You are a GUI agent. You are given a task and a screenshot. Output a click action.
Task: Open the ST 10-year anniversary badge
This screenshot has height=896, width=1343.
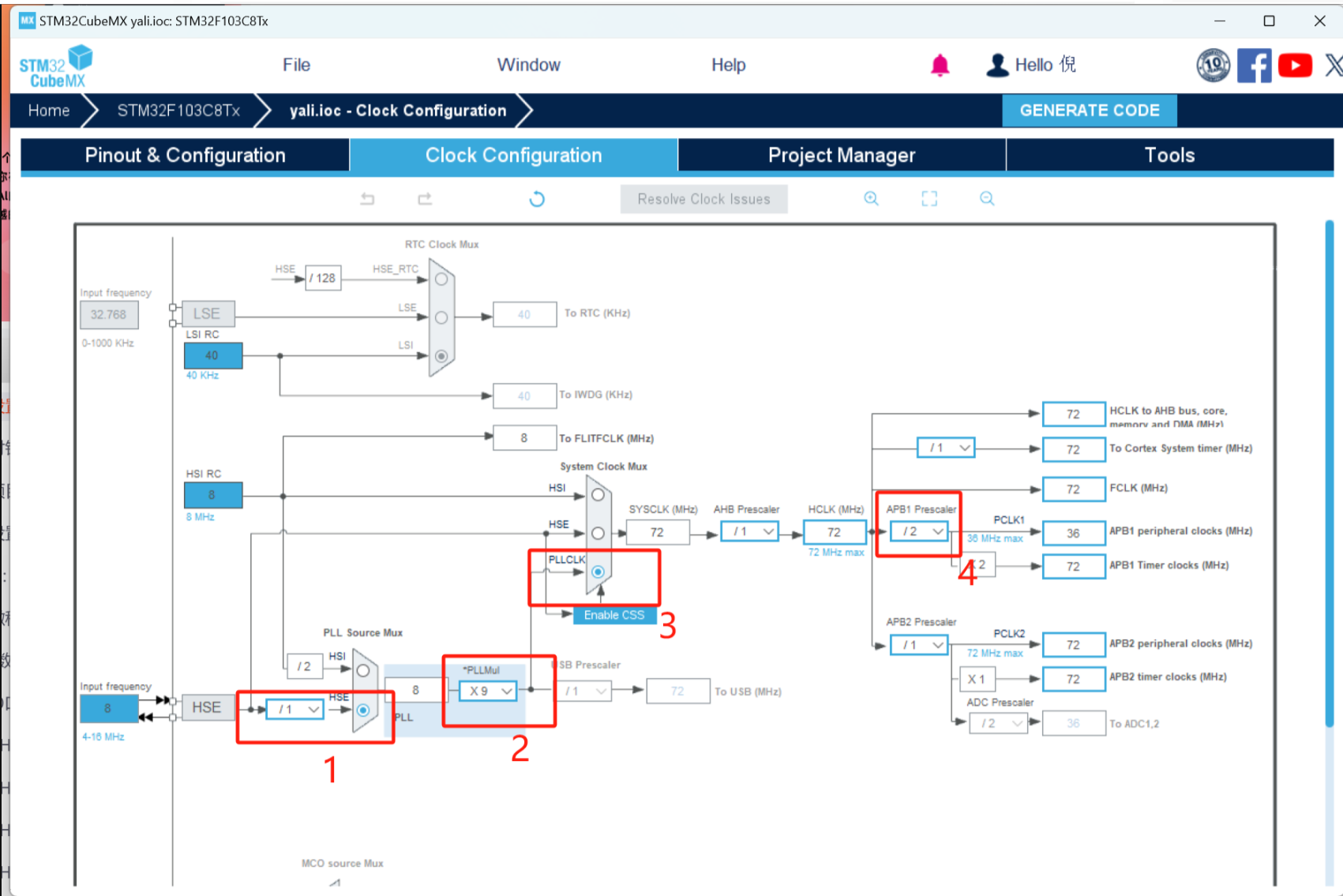[x=1214, y=65]
